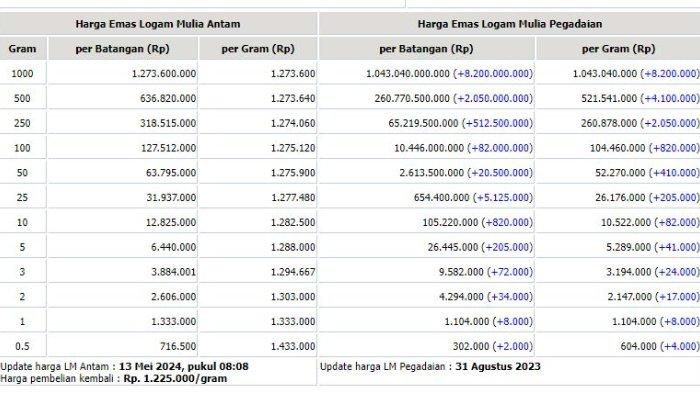
Task: Click Pegadaian per-gram value 26.176.000
Action: point(620,197)
